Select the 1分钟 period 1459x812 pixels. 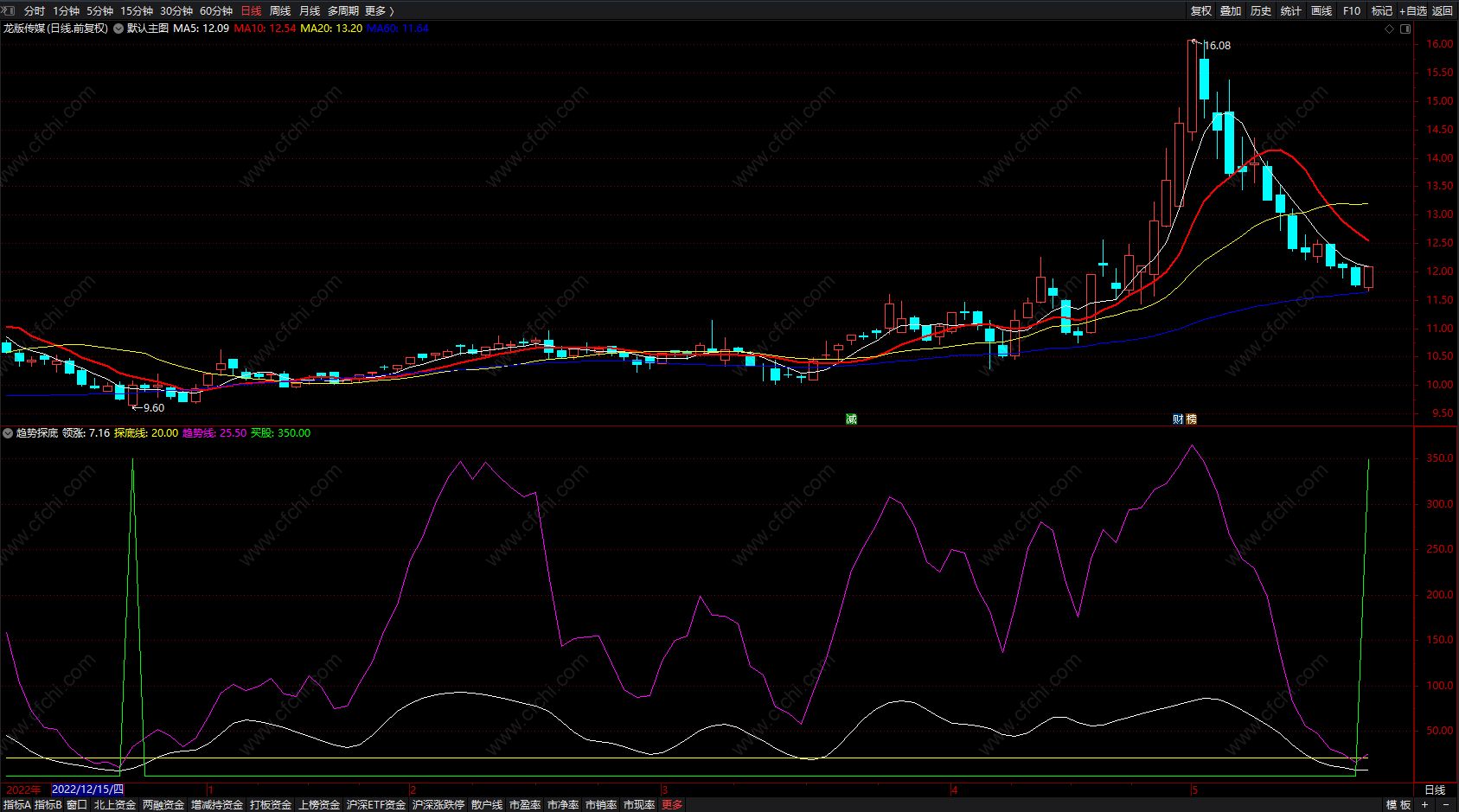pos(66,11)
